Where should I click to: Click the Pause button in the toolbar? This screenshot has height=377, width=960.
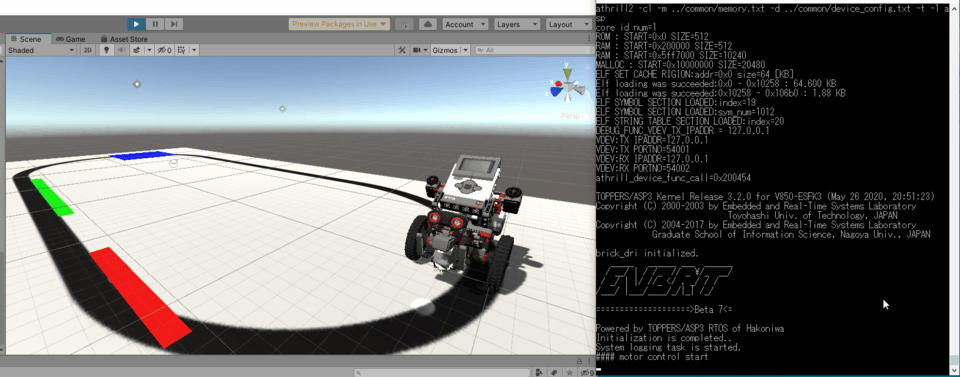coord(156,24)
